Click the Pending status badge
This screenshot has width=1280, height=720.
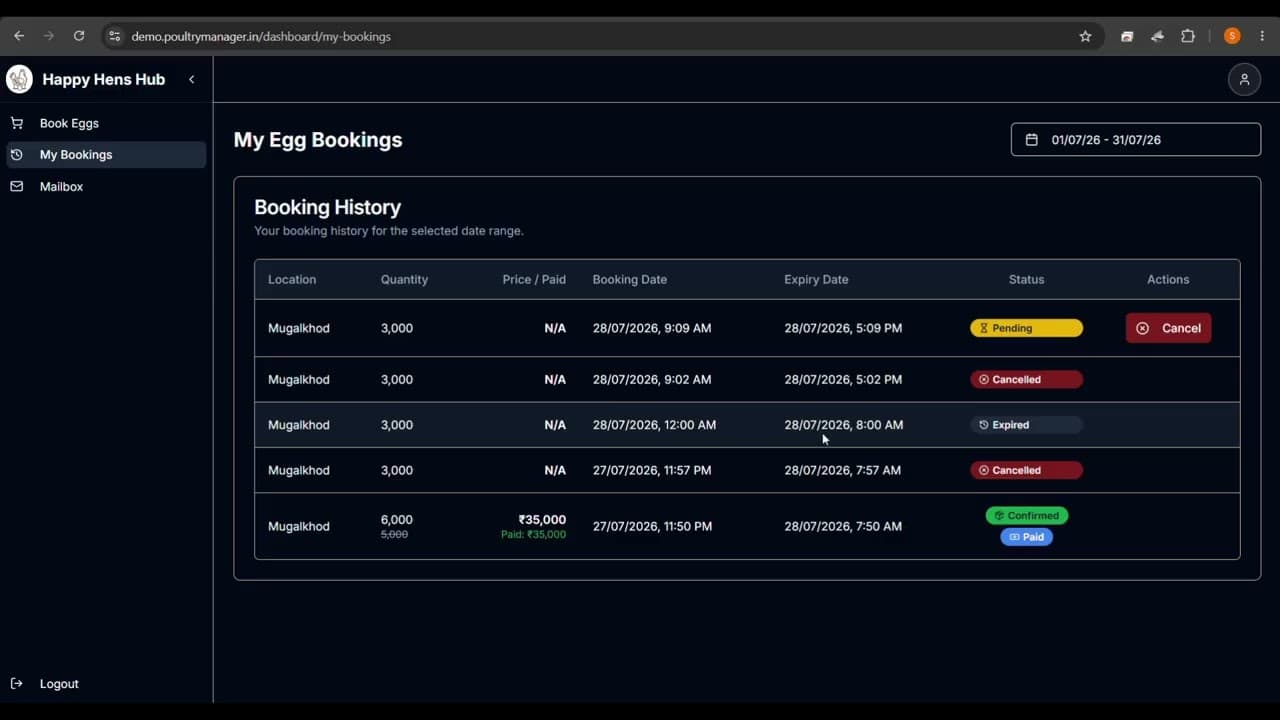coord(1026,328)
